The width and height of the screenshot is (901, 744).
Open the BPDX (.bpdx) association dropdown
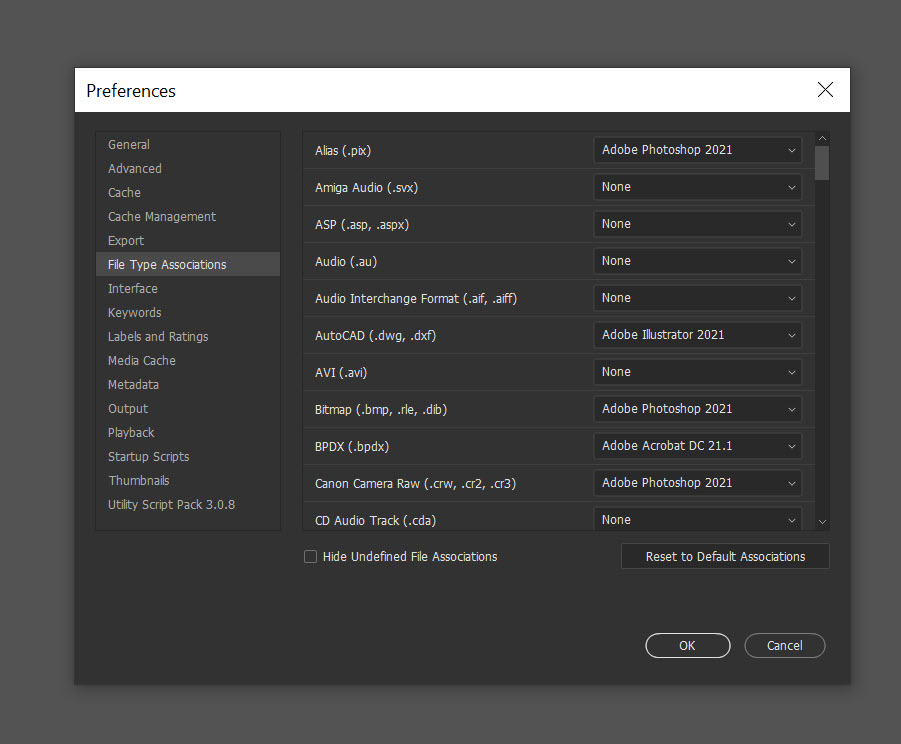697,445
